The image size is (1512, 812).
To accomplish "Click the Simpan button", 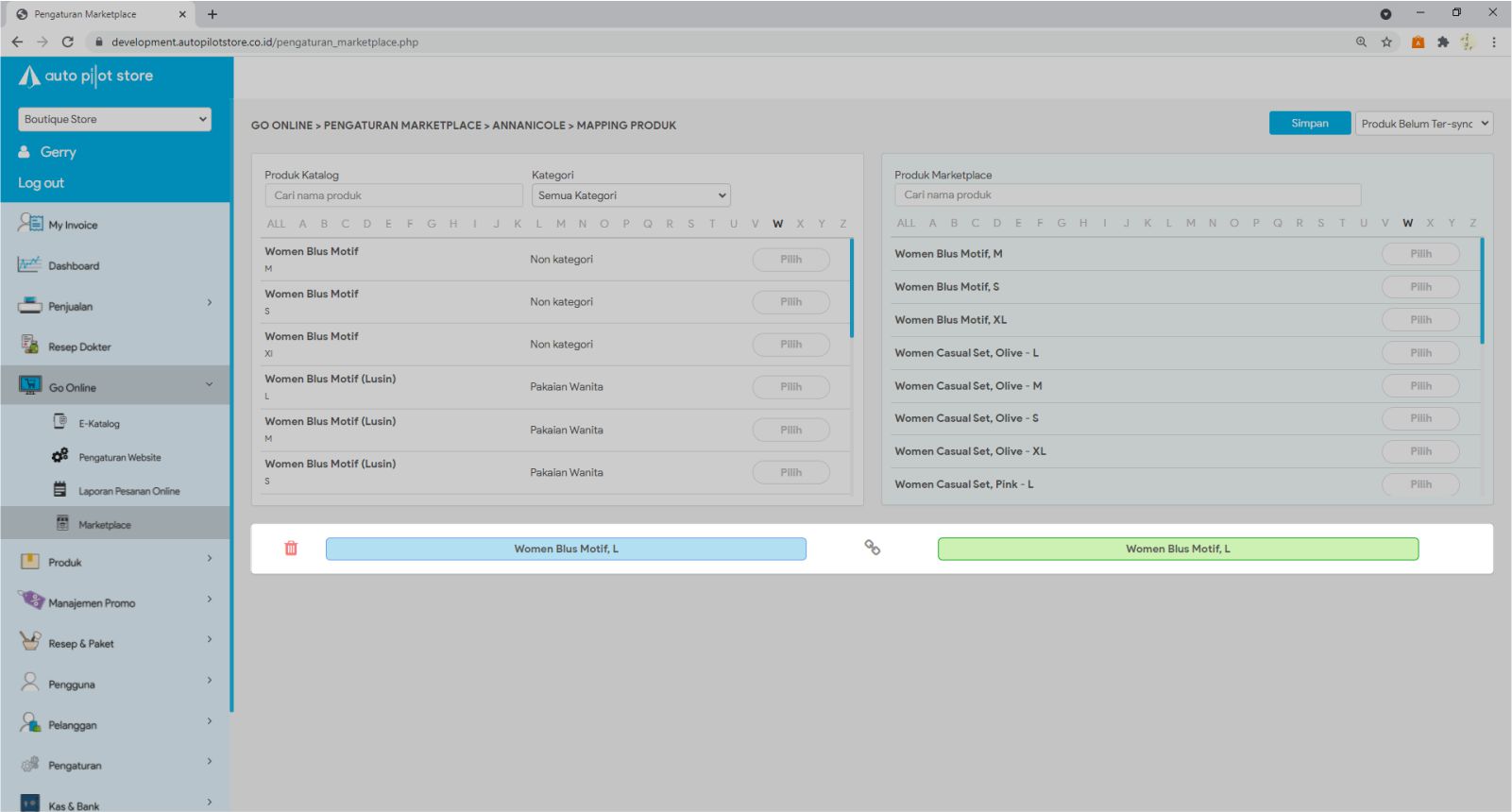I will pyautogui.click(x=1309, y=124).
